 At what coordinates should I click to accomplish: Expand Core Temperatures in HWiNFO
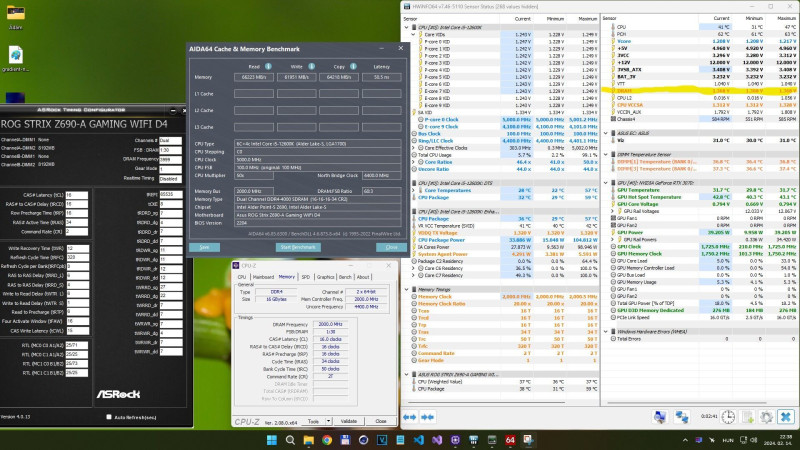(414, 190)
